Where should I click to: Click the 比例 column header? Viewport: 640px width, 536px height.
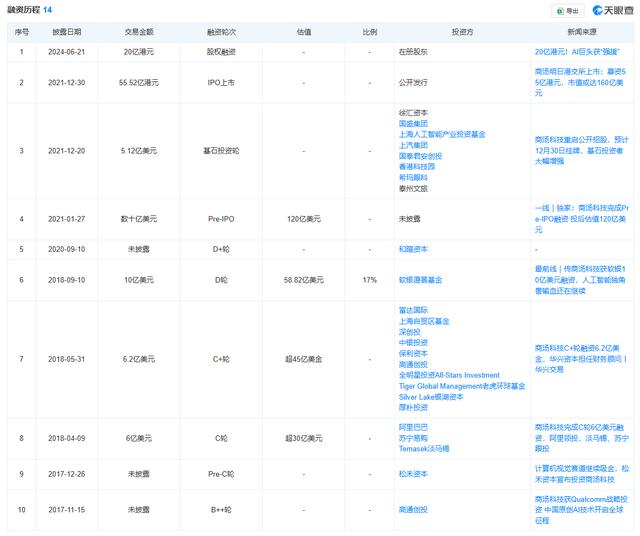coord(369,32)
